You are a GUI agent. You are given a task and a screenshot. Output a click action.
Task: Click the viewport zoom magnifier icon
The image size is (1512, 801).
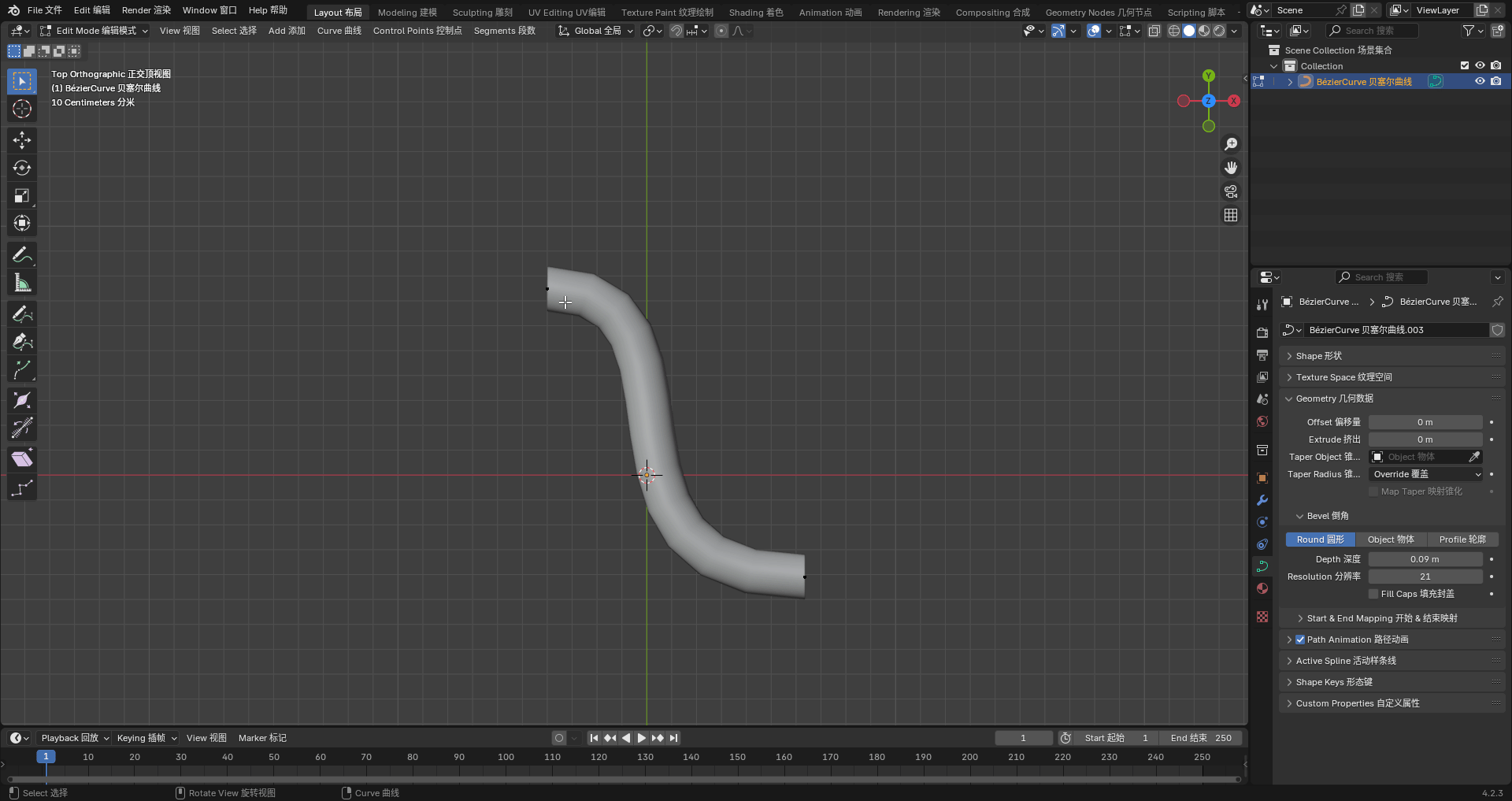tap(1231, 144)
